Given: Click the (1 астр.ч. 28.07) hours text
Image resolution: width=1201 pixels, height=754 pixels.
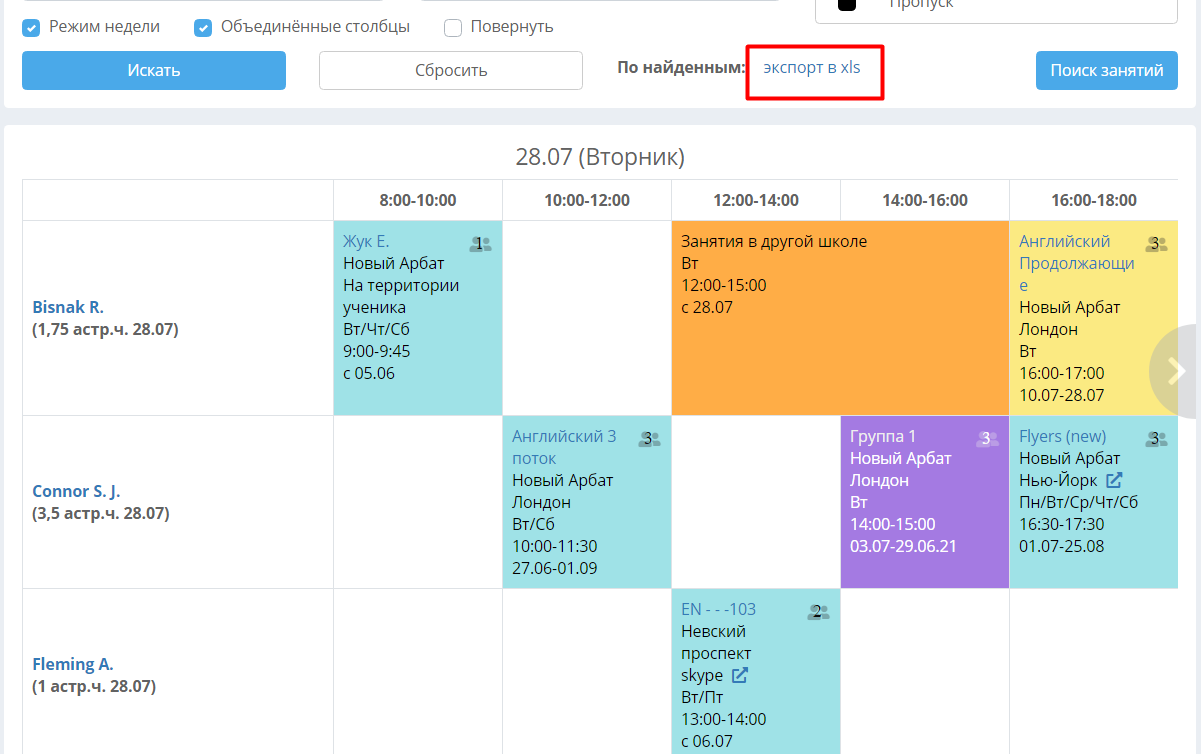Looking at the screenshot, I should point(94,687).
